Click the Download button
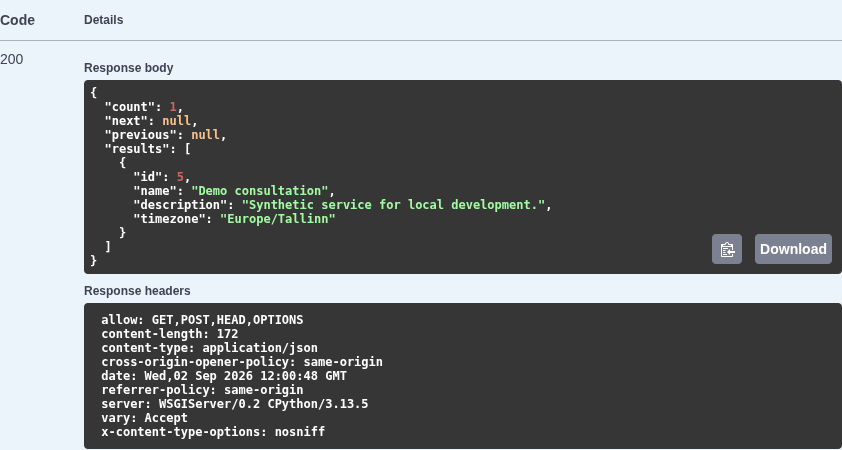Viewport: 842px width, 450px height. [793, 249]
